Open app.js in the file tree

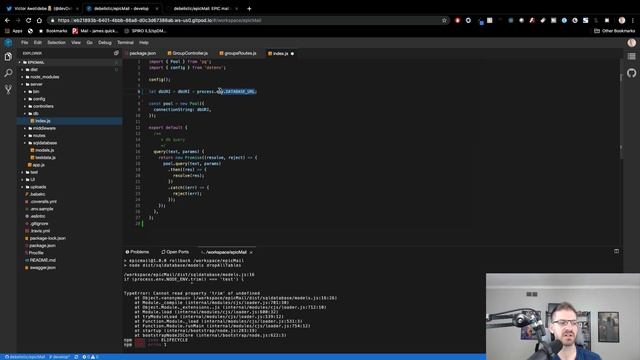[x=38, y=165]
